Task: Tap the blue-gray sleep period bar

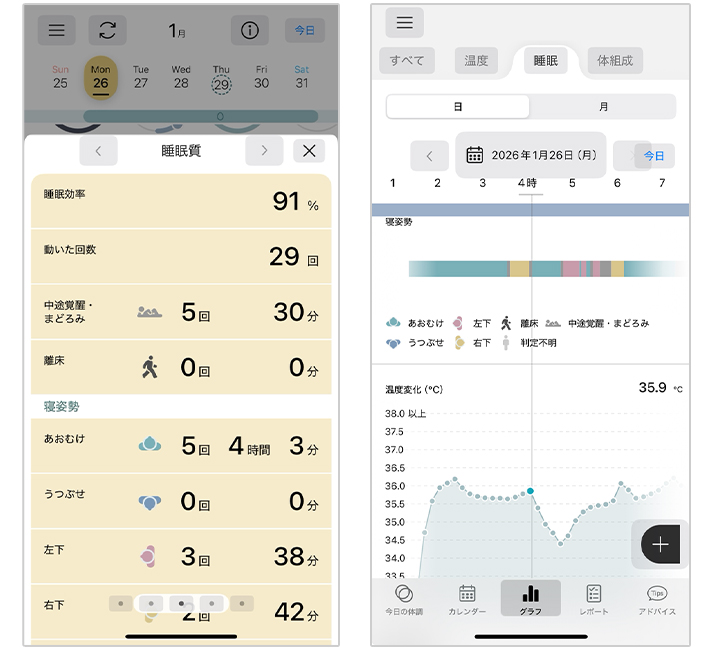Action: (x=531, y=210)
